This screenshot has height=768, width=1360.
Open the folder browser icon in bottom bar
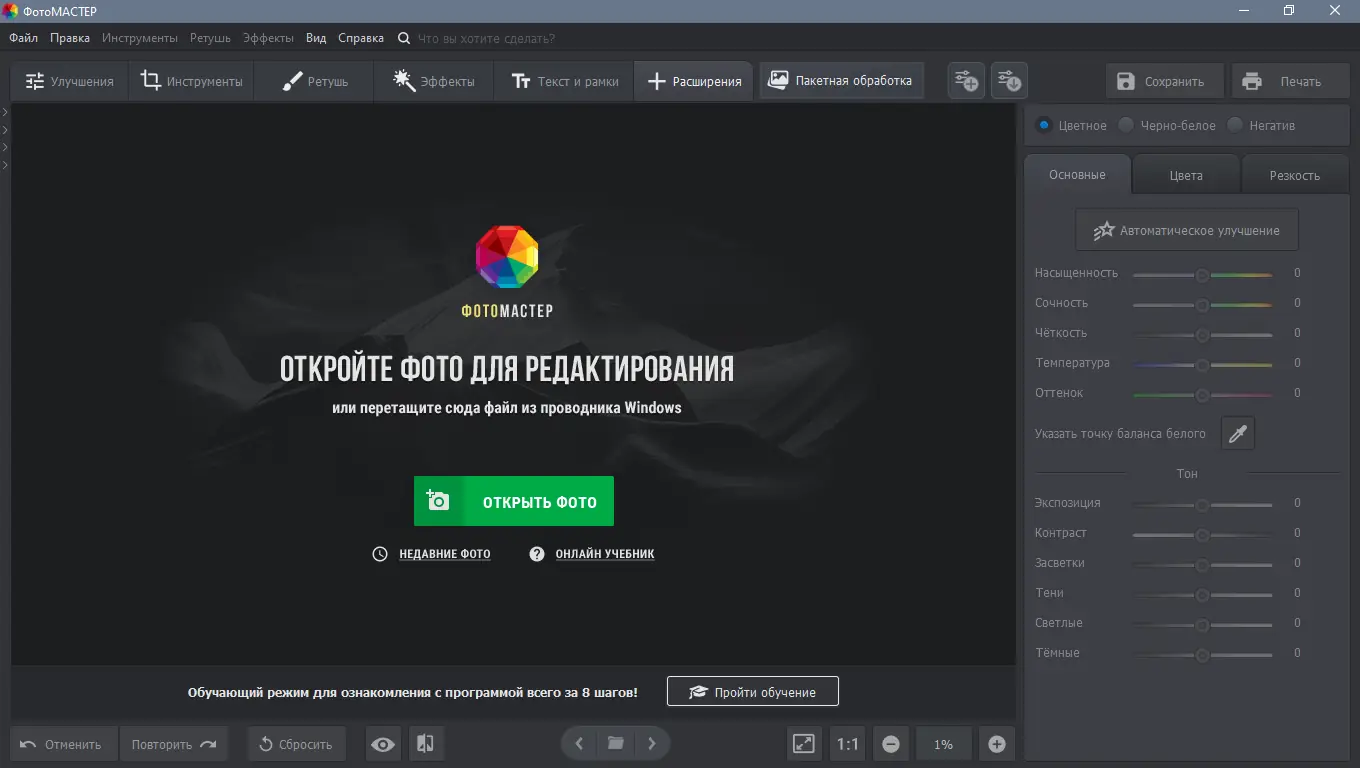click(x=616, y=744)
